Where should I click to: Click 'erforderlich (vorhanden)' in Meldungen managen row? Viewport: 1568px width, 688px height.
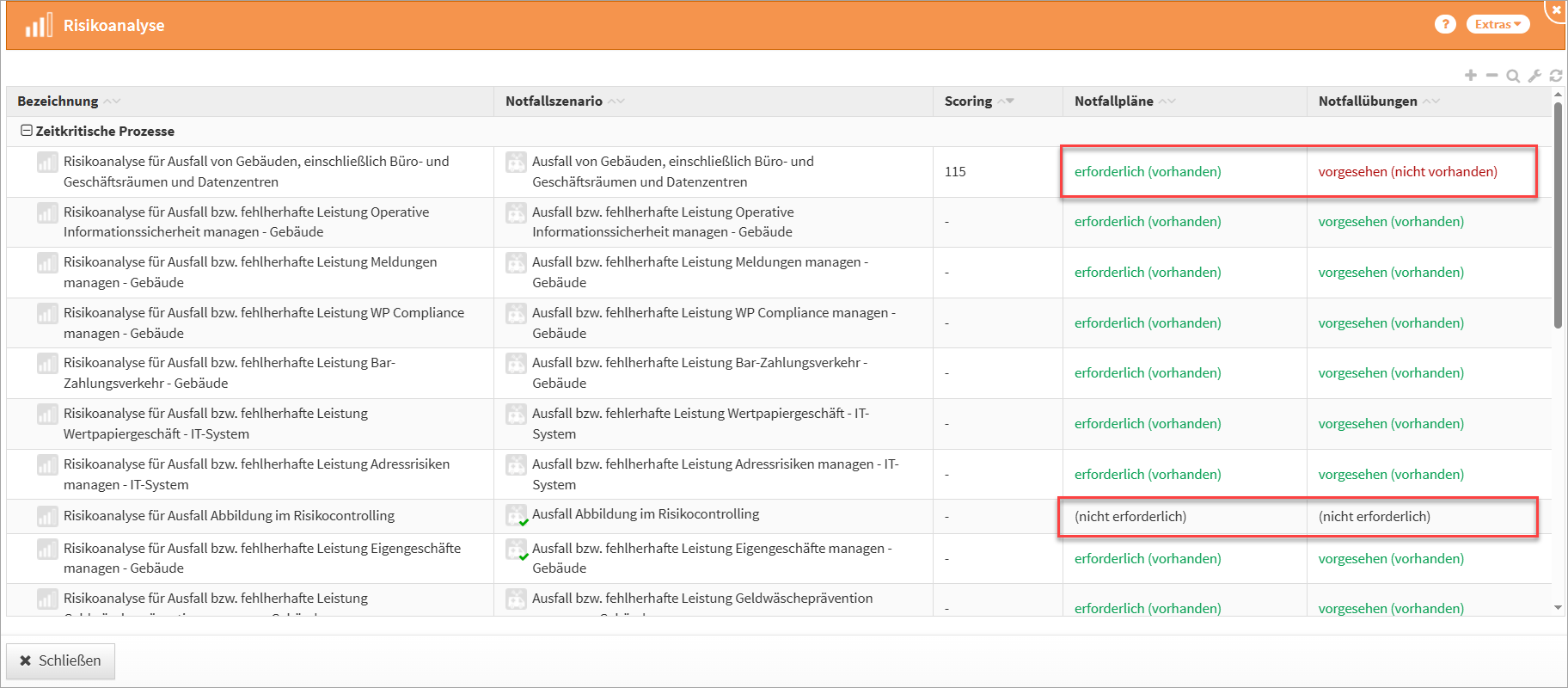[1148, 273]
